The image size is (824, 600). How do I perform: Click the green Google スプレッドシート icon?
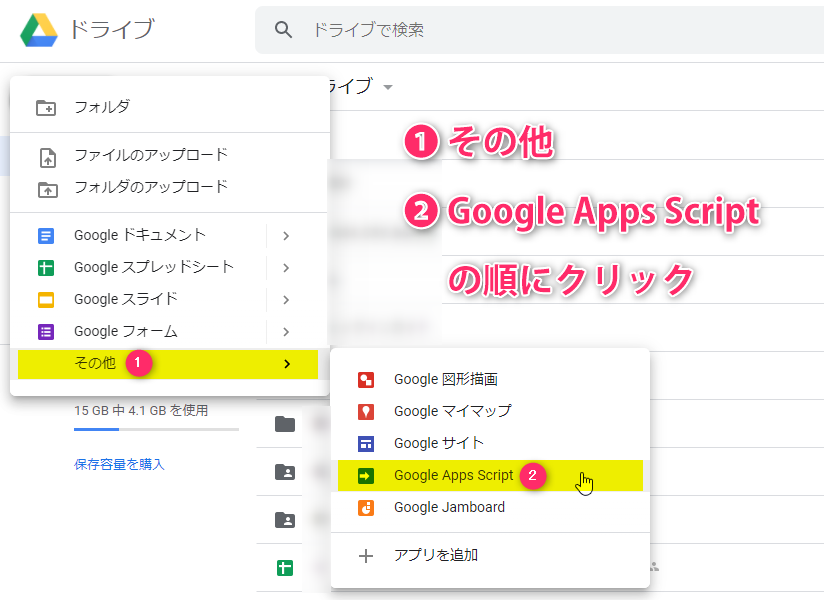46,268
